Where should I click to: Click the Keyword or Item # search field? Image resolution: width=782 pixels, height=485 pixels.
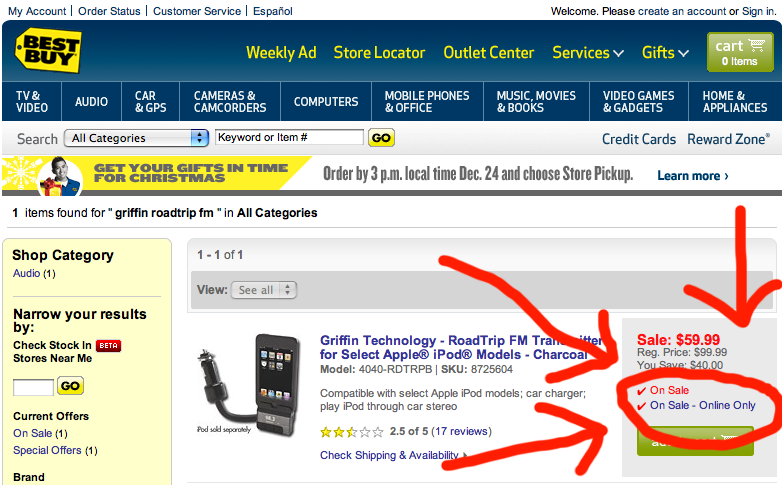(x=289, y=137)
